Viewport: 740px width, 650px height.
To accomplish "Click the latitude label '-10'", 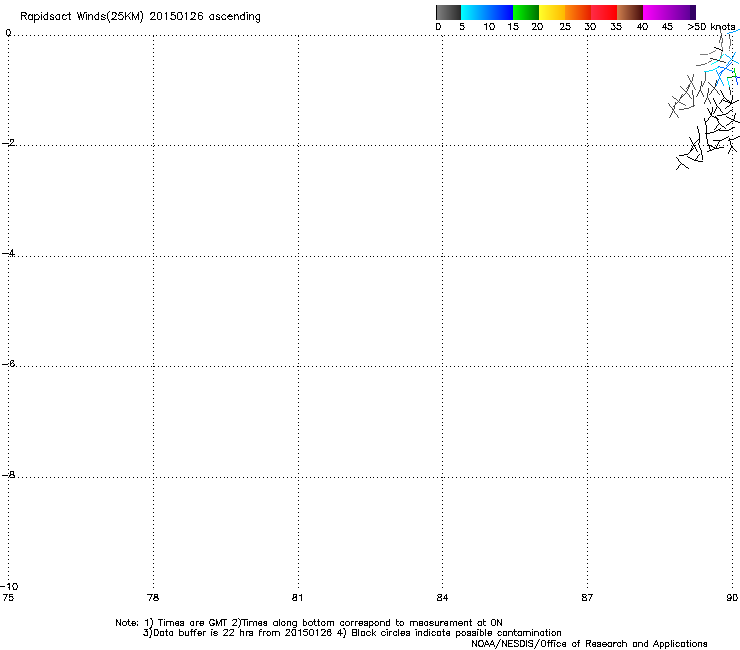I will [x=9, y=586].
